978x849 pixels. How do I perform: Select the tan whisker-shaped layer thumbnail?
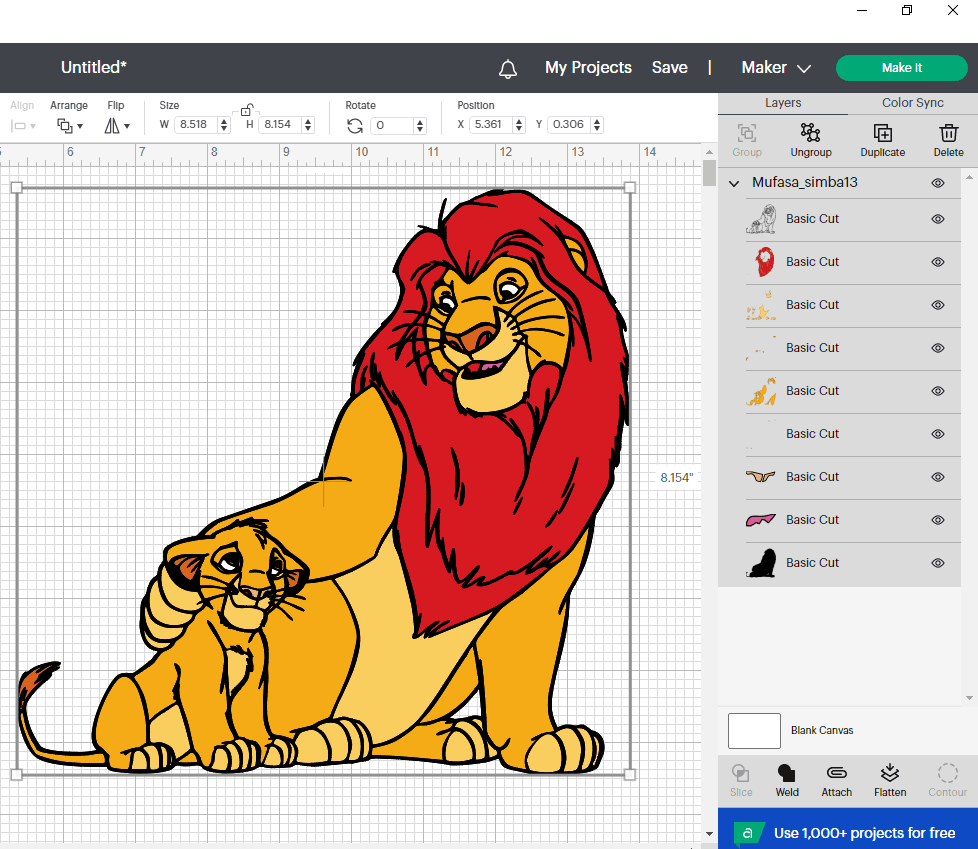pyautogui.click(x=760, y=477)
